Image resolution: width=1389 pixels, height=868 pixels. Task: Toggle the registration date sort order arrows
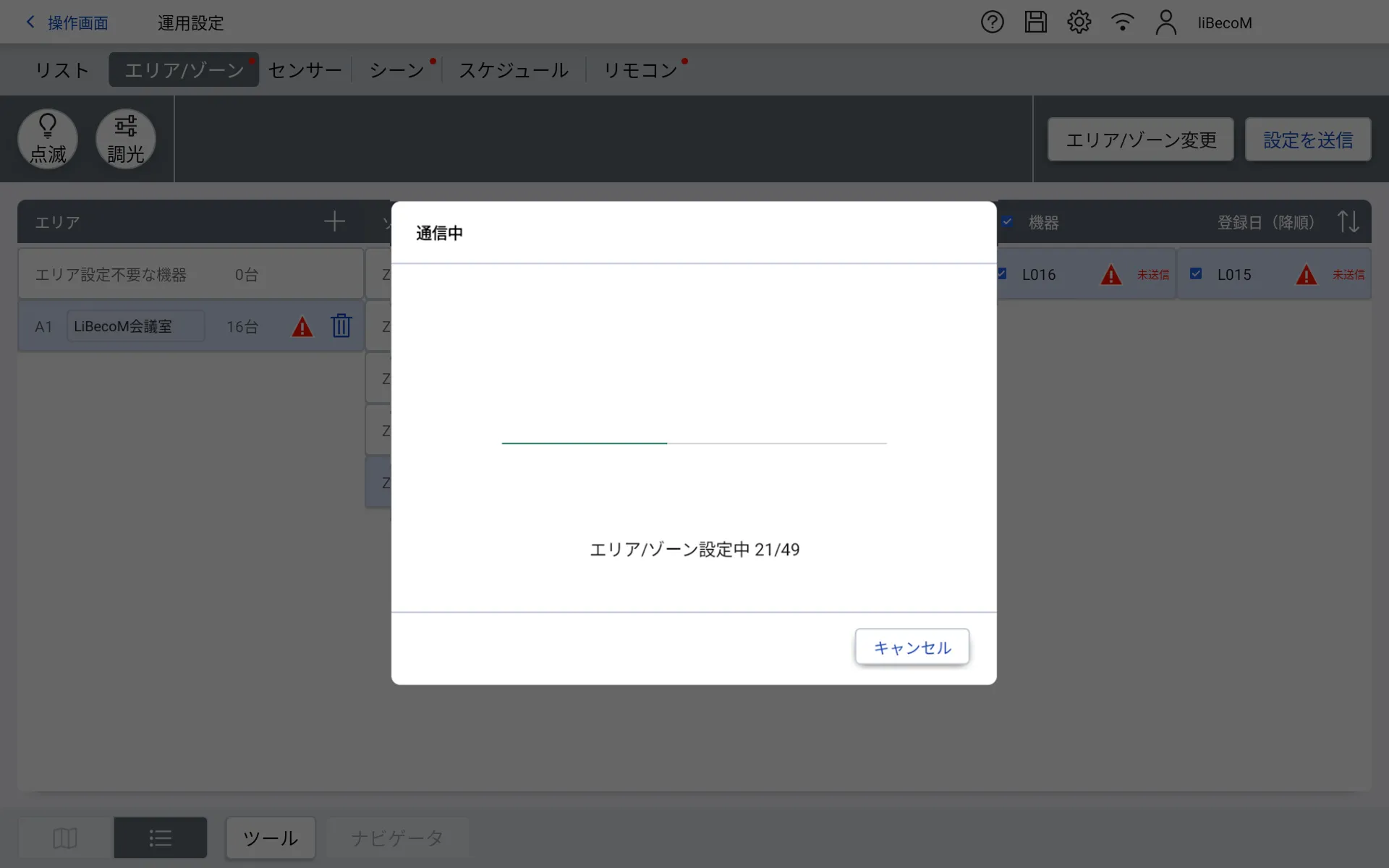(1347, 221)
